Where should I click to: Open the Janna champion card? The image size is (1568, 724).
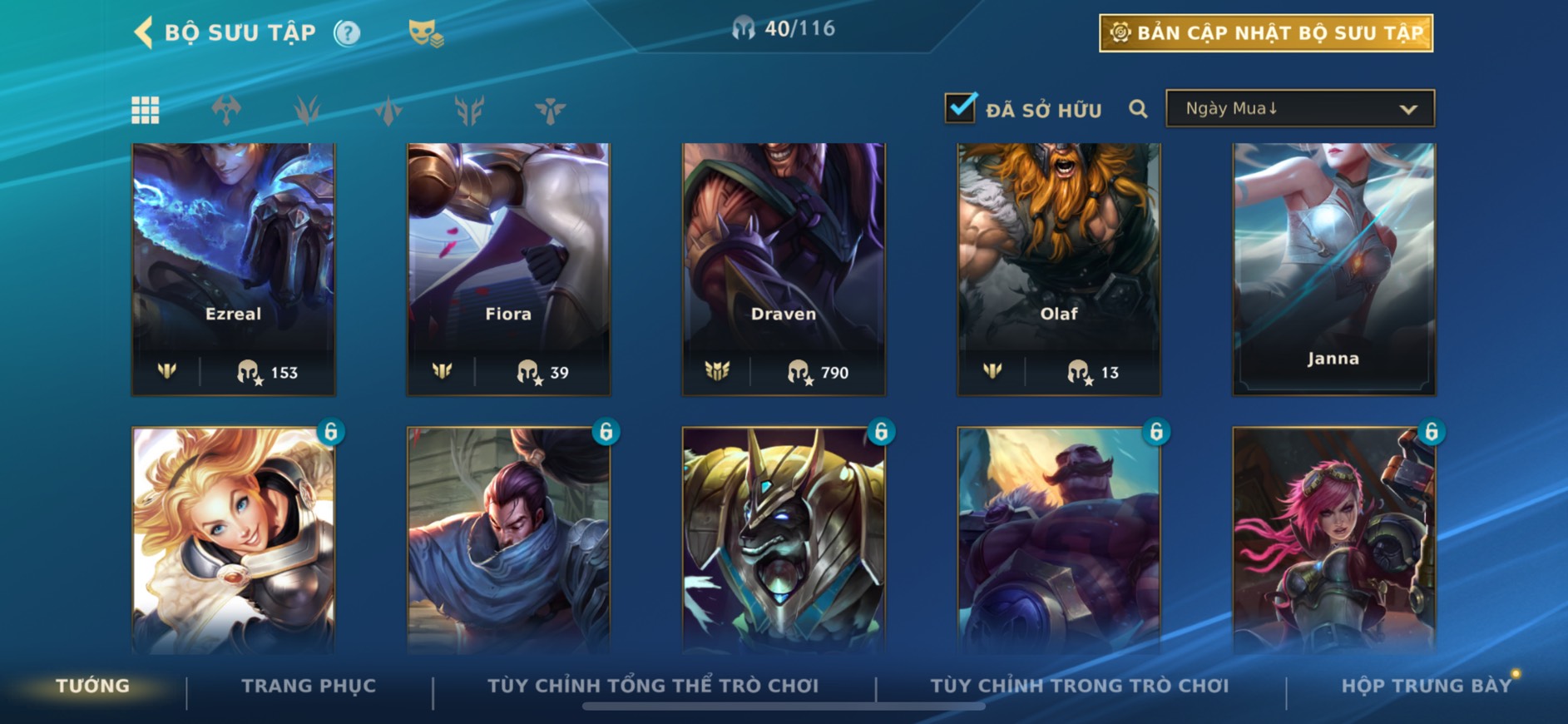click(x=1333, y=269)
